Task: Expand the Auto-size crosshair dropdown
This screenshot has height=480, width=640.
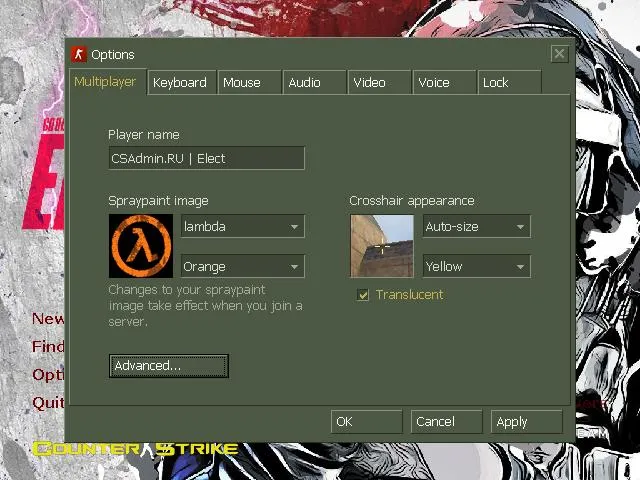Action: 476,226
